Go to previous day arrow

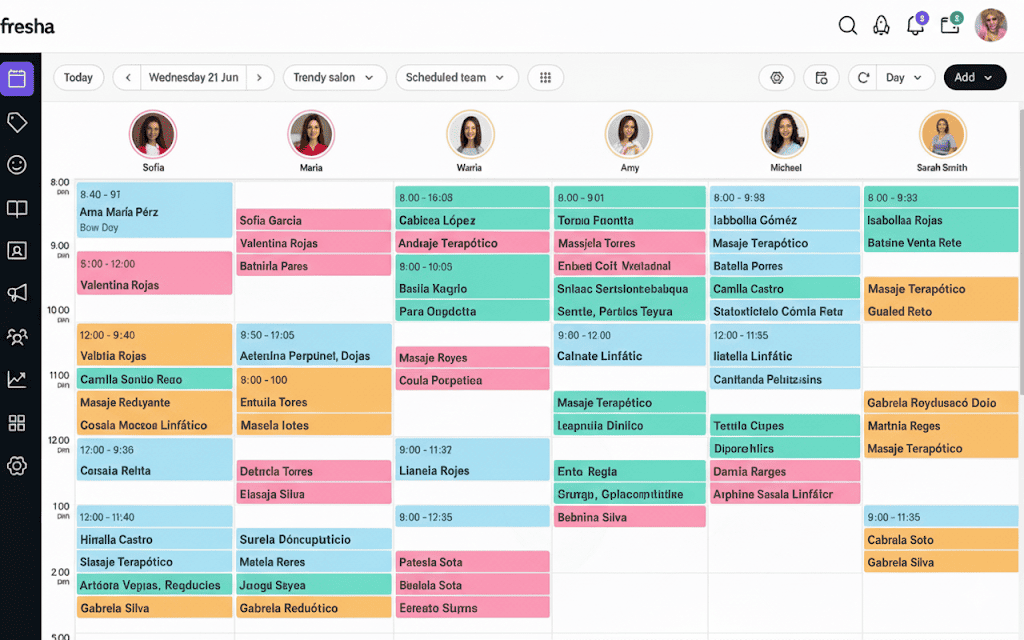[127, 78]
